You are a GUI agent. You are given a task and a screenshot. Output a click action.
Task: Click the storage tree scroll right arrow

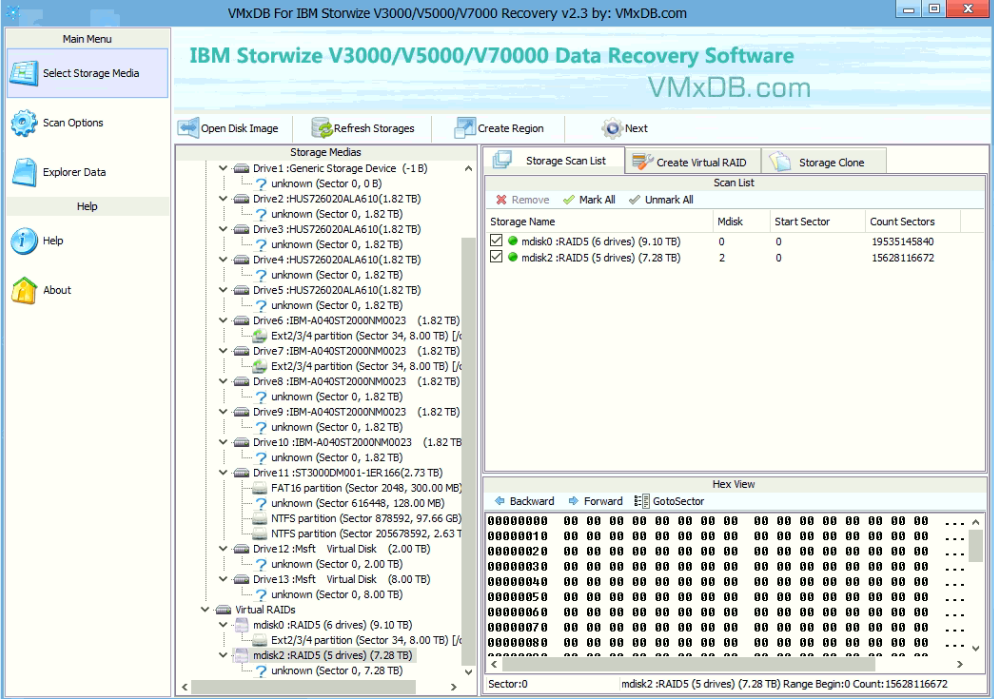[453, 687]
